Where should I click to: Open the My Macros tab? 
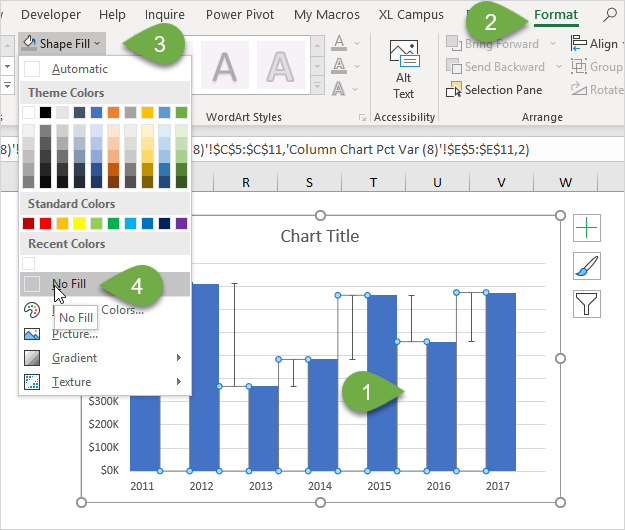coord(327,15)
